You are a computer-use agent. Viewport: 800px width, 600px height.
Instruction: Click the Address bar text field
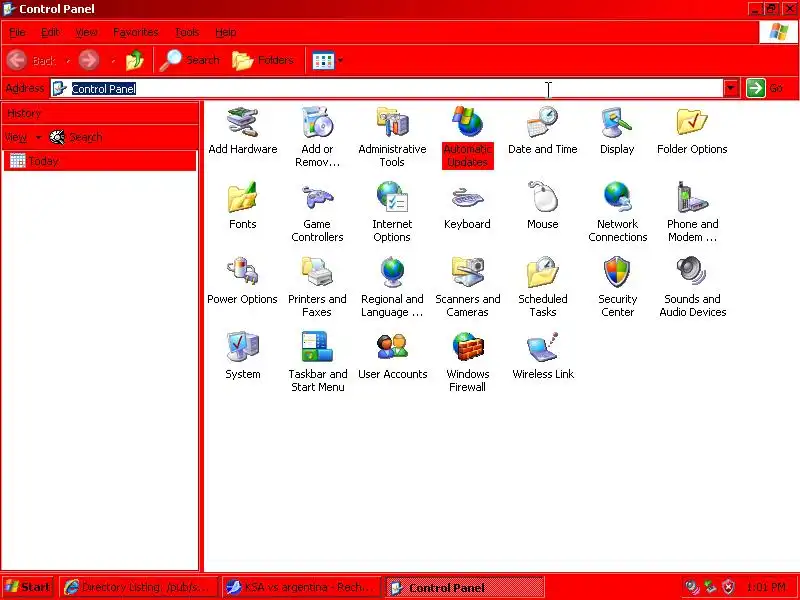point(387,88)
